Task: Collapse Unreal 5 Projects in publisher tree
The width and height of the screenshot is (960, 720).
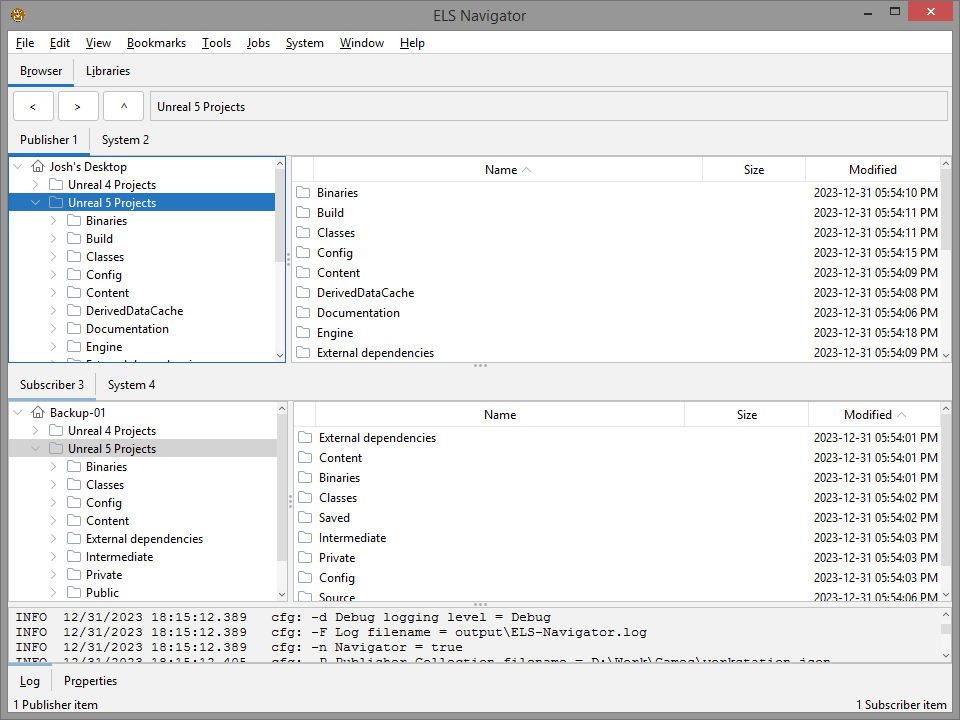Action: click(36, 203)
